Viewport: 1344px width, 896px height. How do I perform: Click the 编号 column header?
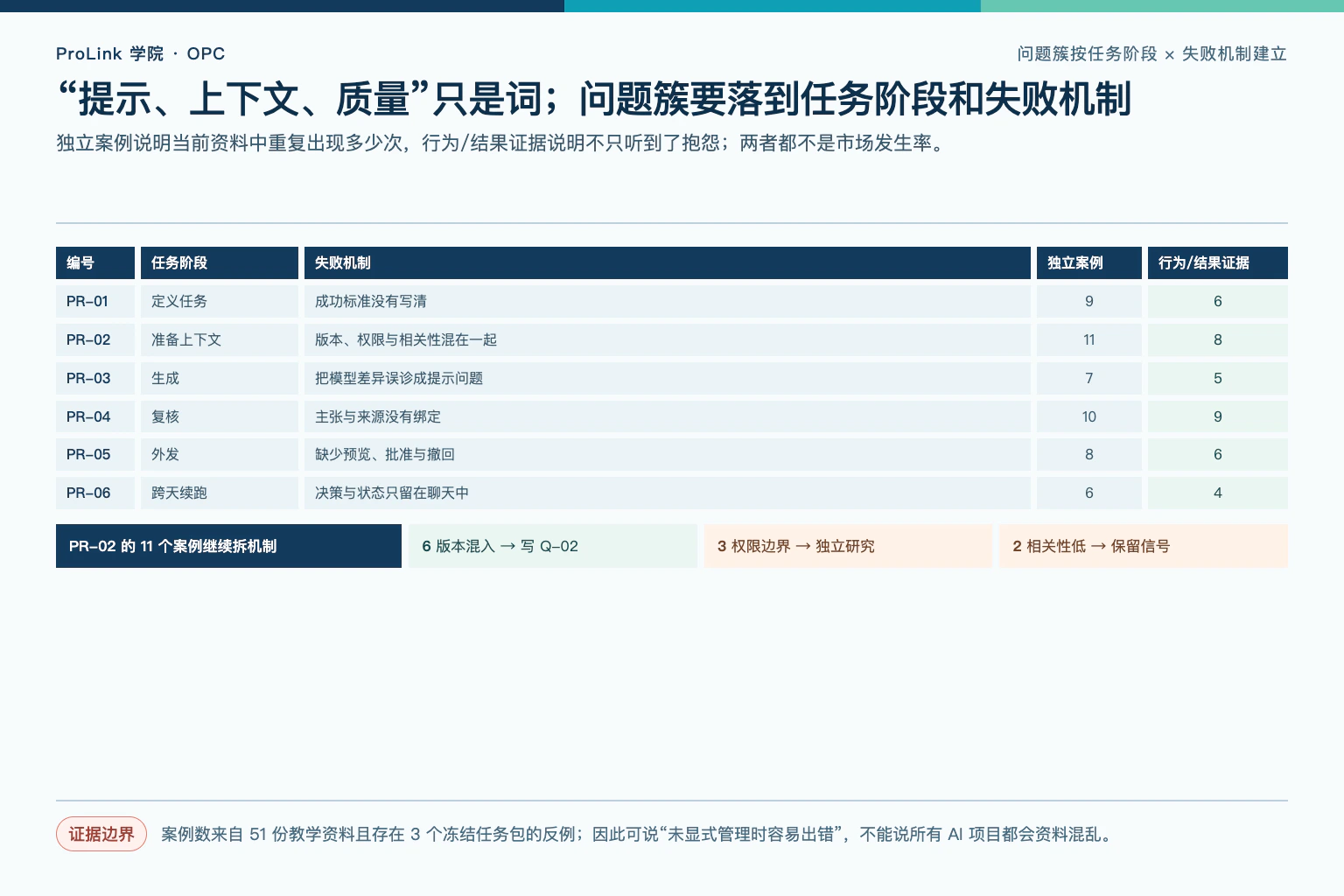point(95,262)
